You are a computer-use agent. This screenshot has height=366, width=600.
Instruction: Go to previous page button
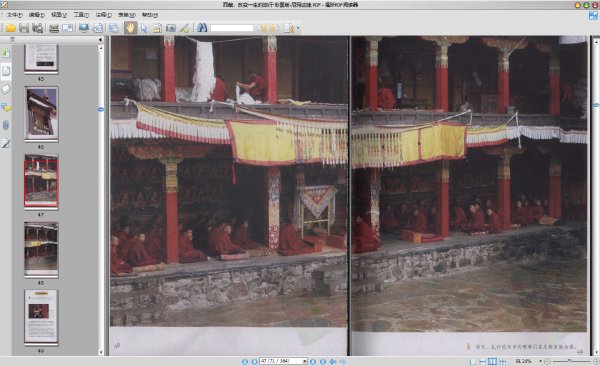pos(254,362)
